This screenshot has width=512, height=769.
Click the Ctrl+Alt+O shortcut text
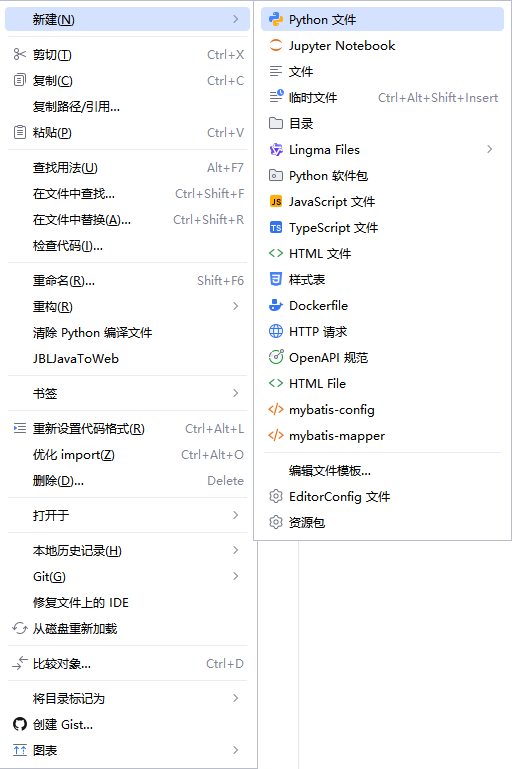pos(212,455)
